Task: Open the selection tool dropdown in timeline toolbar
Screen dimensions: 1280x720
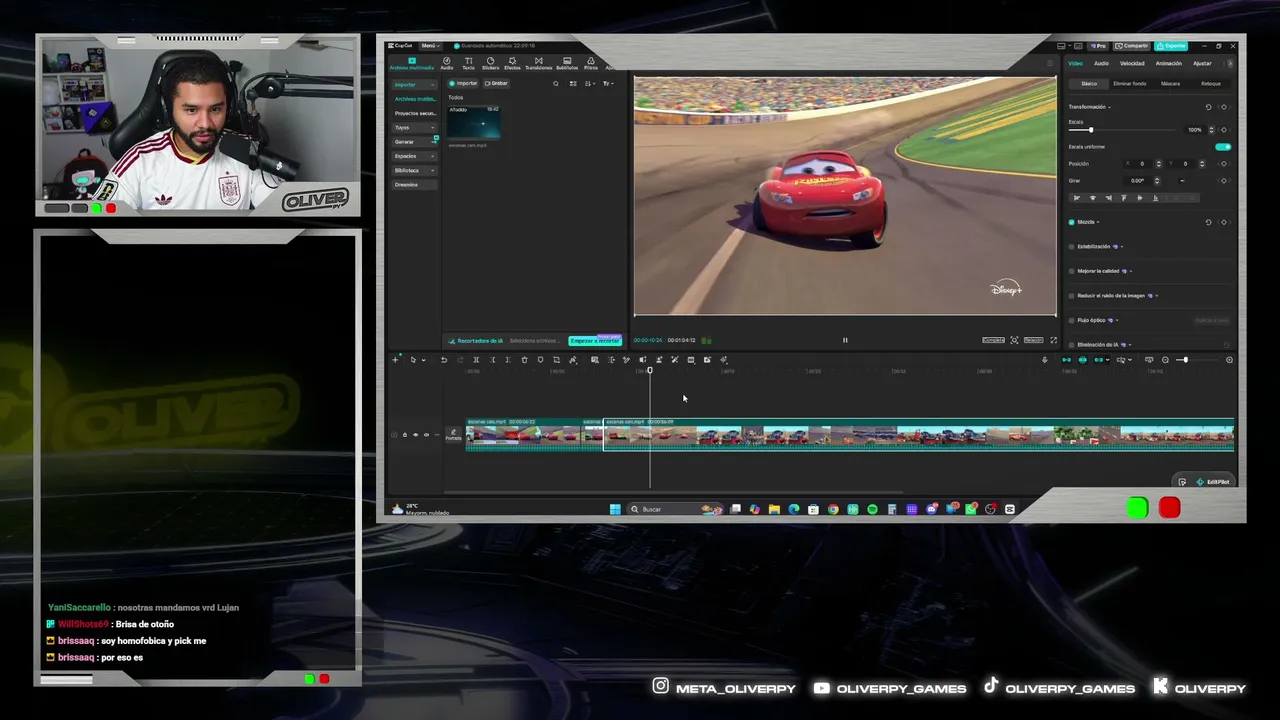Action: coord(423,360)
